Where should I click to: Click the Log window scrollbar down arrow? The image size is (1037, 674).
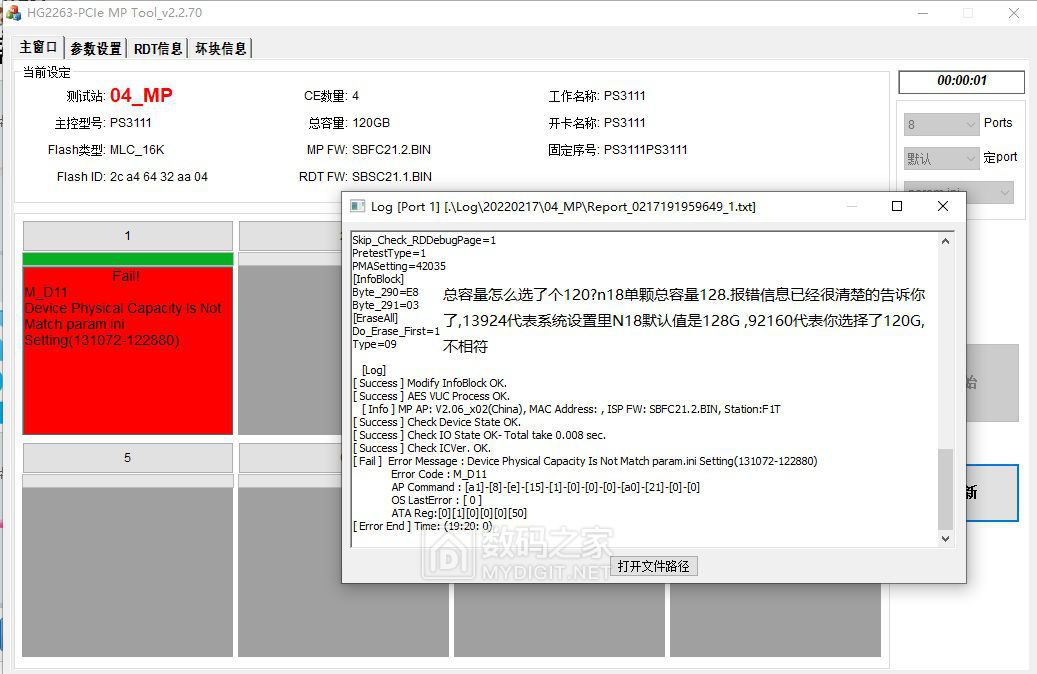pyautogui.click(x=945, y=538)
